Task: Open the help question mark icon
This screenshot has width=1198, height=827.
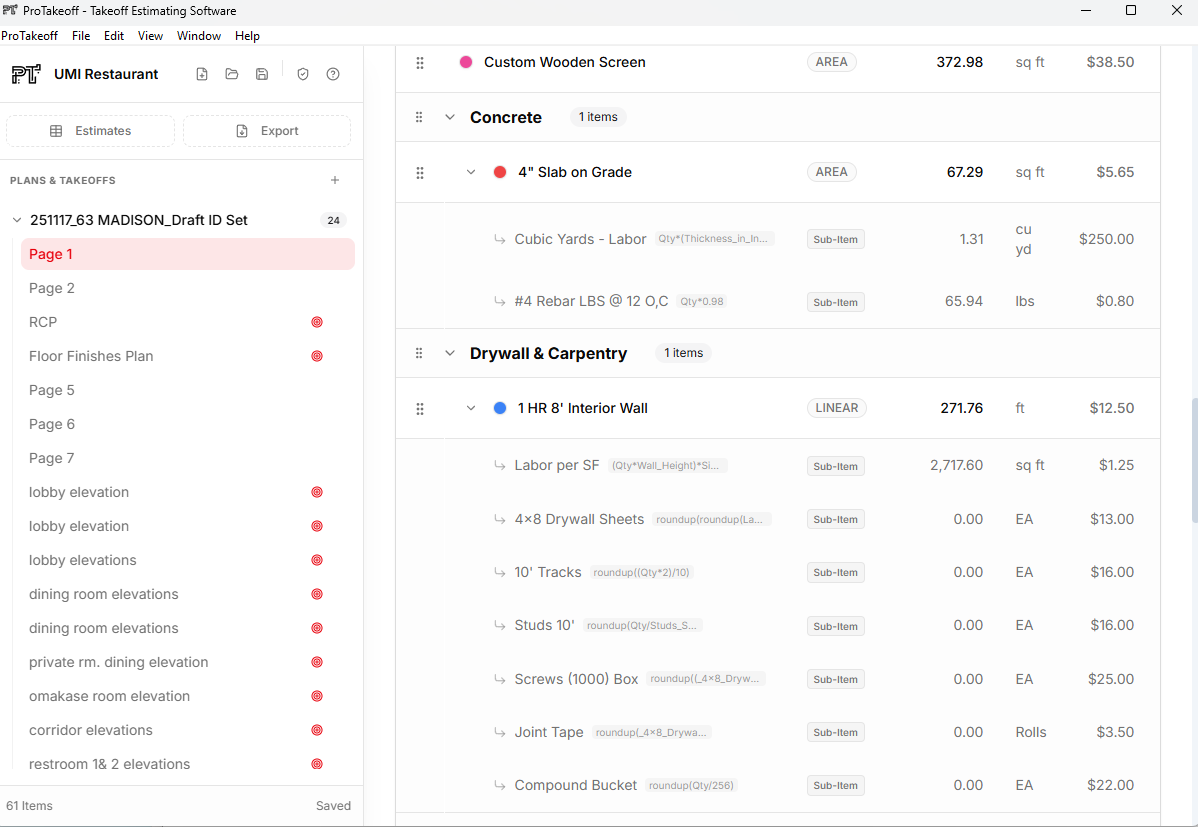Action: (333, 74)
